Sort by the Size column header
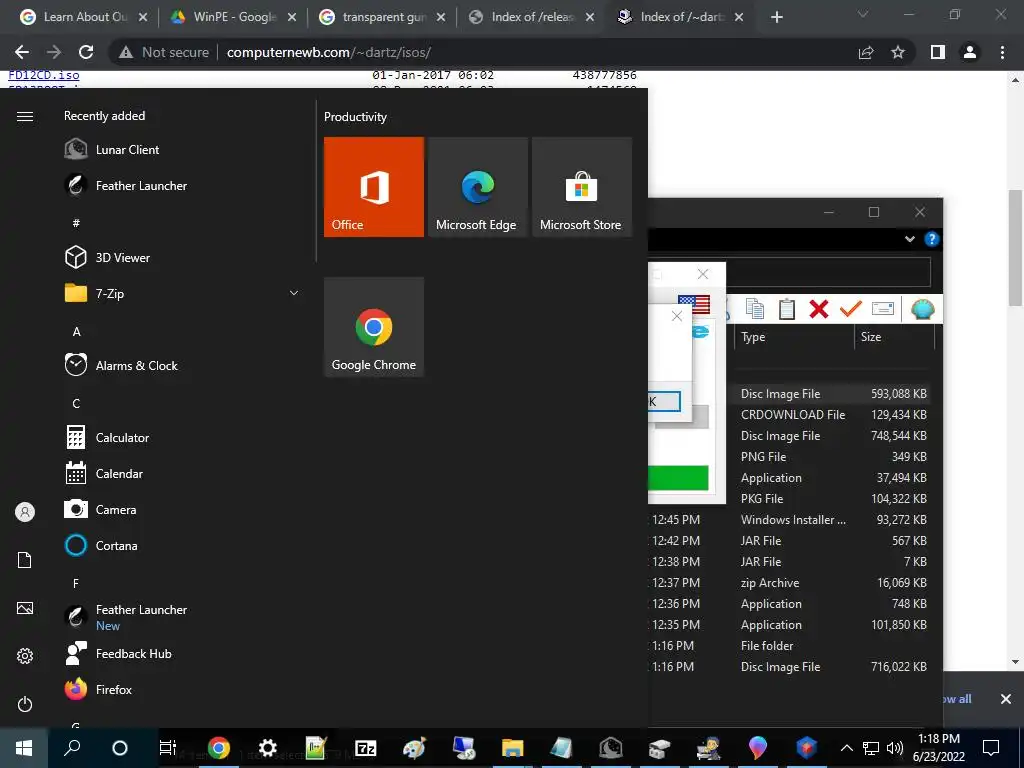The image size is (1024, 768). pos(895,337)
